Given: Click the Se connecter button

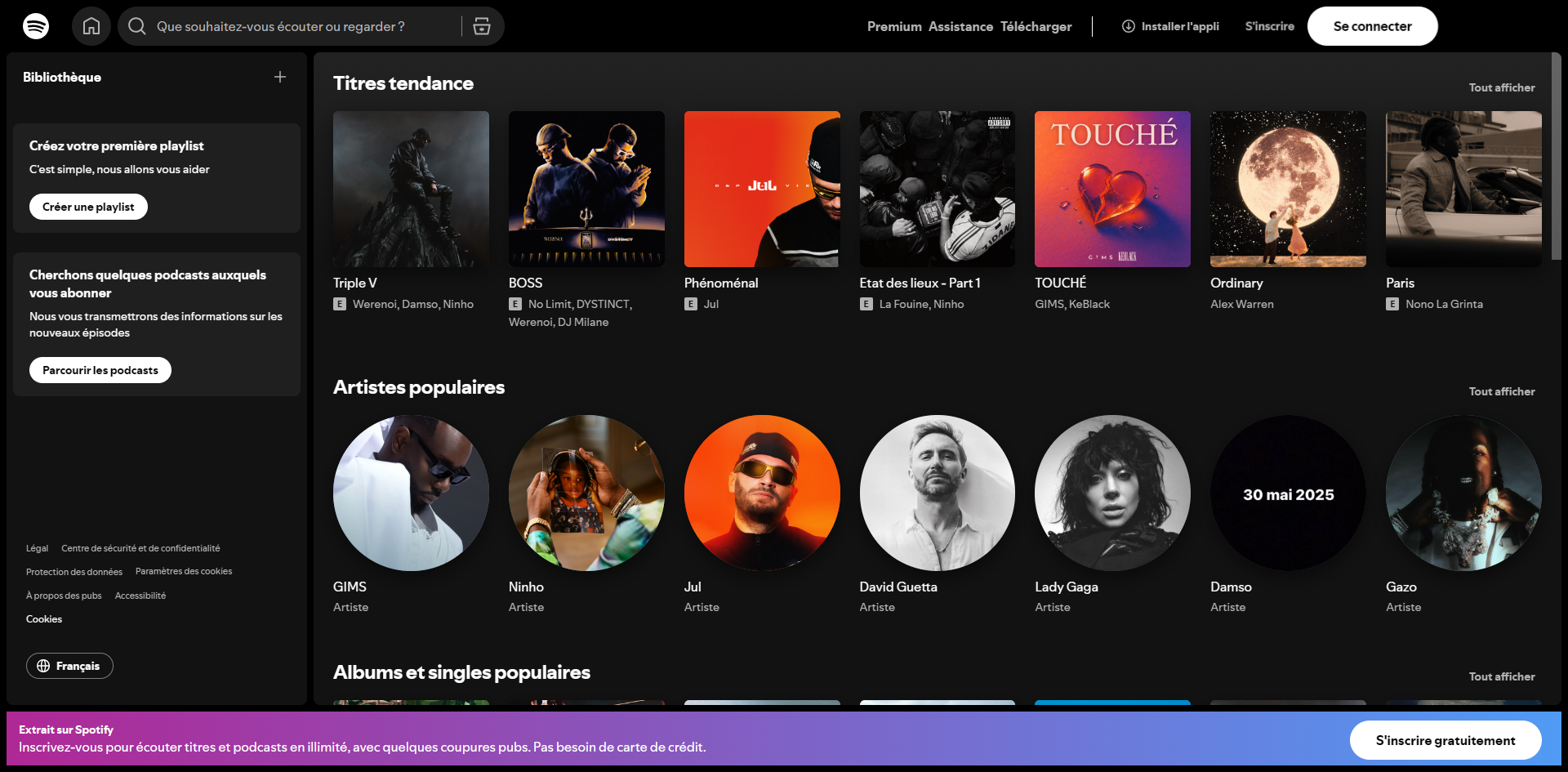Looking at the screenshot, I should click(x=1373, y=26).
